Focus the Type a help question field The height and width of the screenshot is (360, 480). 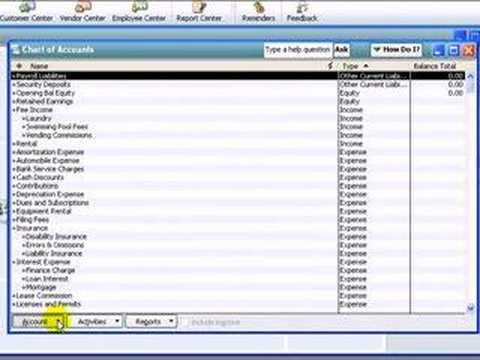click(x=298, y=50)
